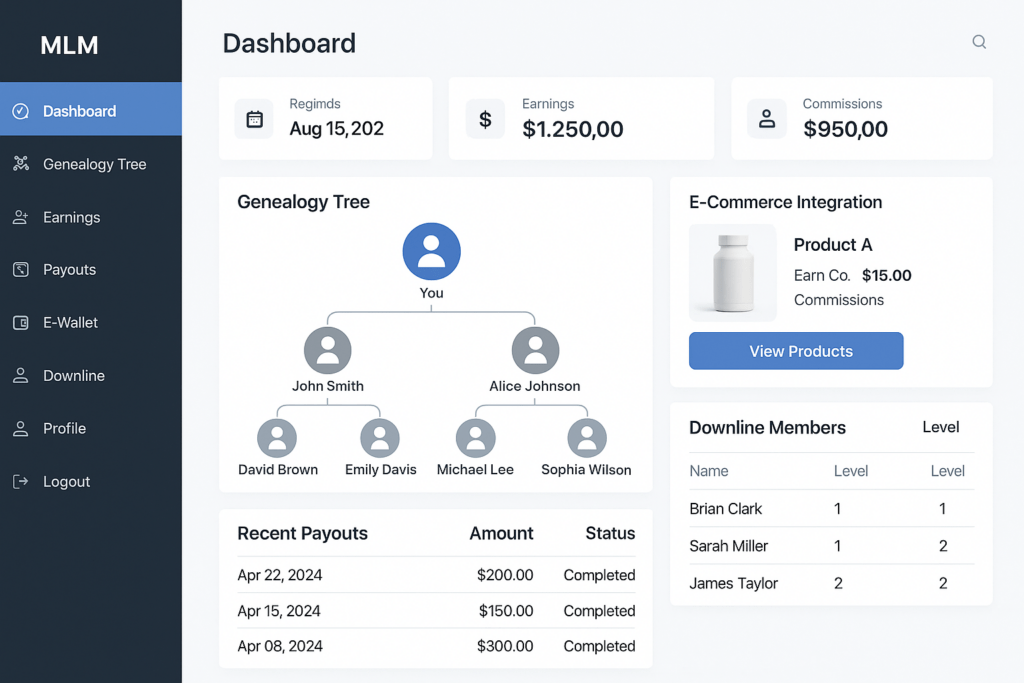The image size is (1024, 683).
Task: Click the Status column header in payouts
Action: (610, 534)
